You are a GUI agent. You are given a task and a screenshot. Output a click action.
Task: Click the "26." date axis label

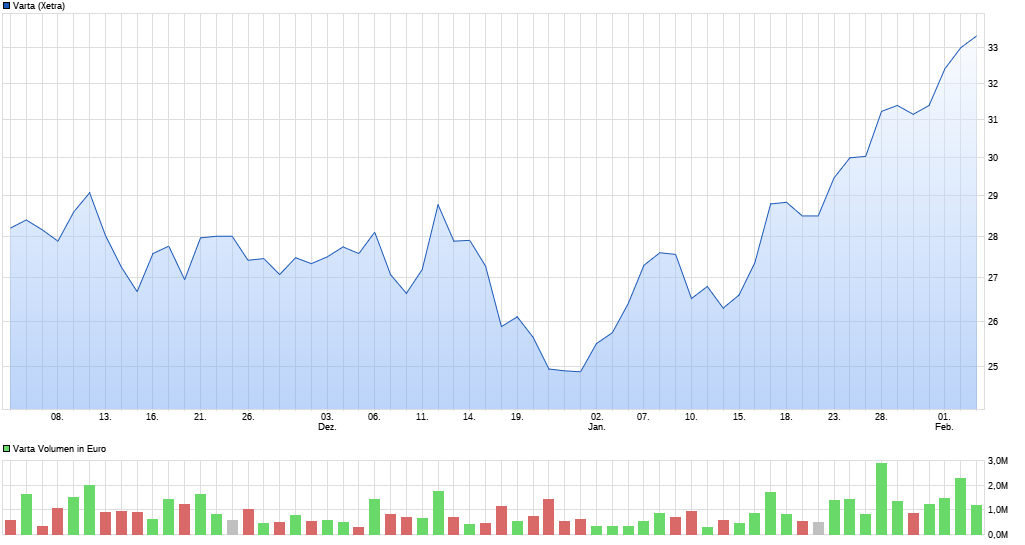(248, 416)
